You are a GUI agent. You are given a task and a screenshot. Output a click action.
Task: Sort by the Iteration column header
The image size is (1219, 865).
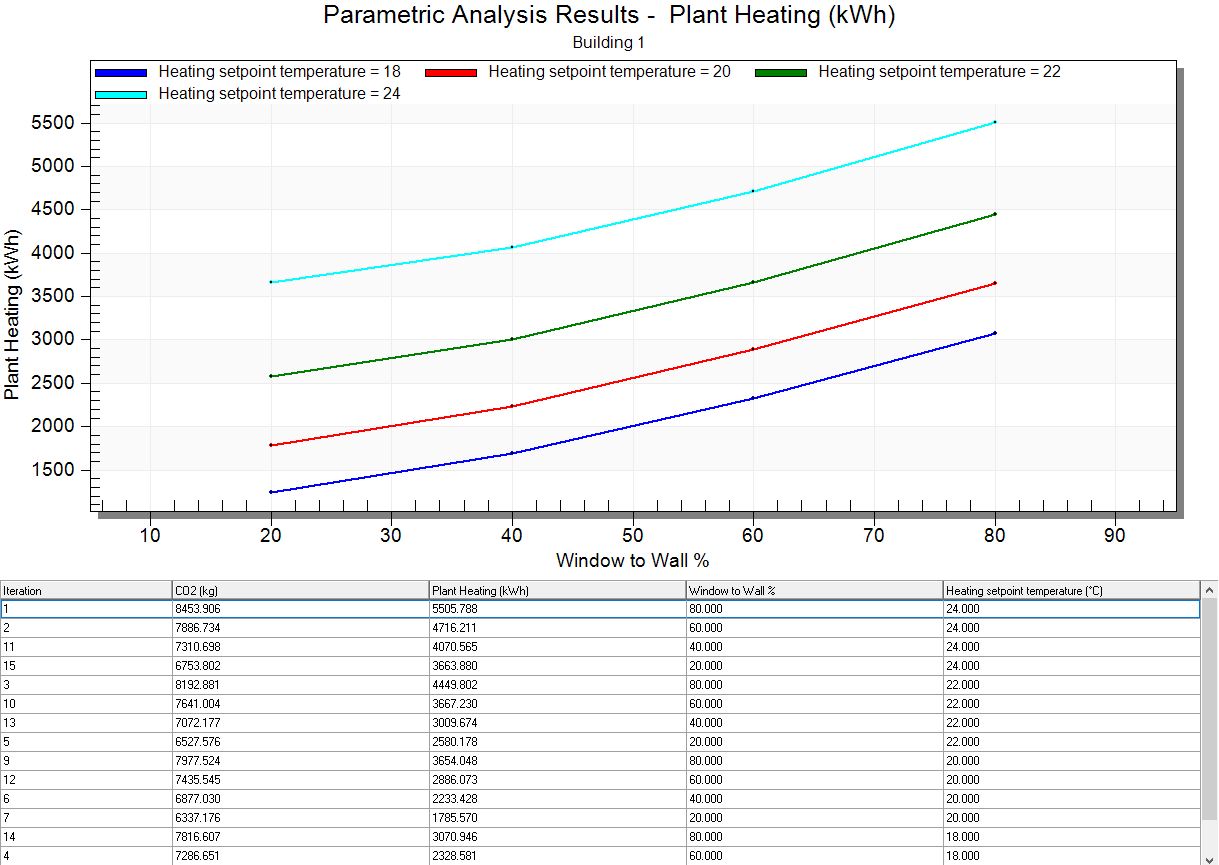[86, 590]
